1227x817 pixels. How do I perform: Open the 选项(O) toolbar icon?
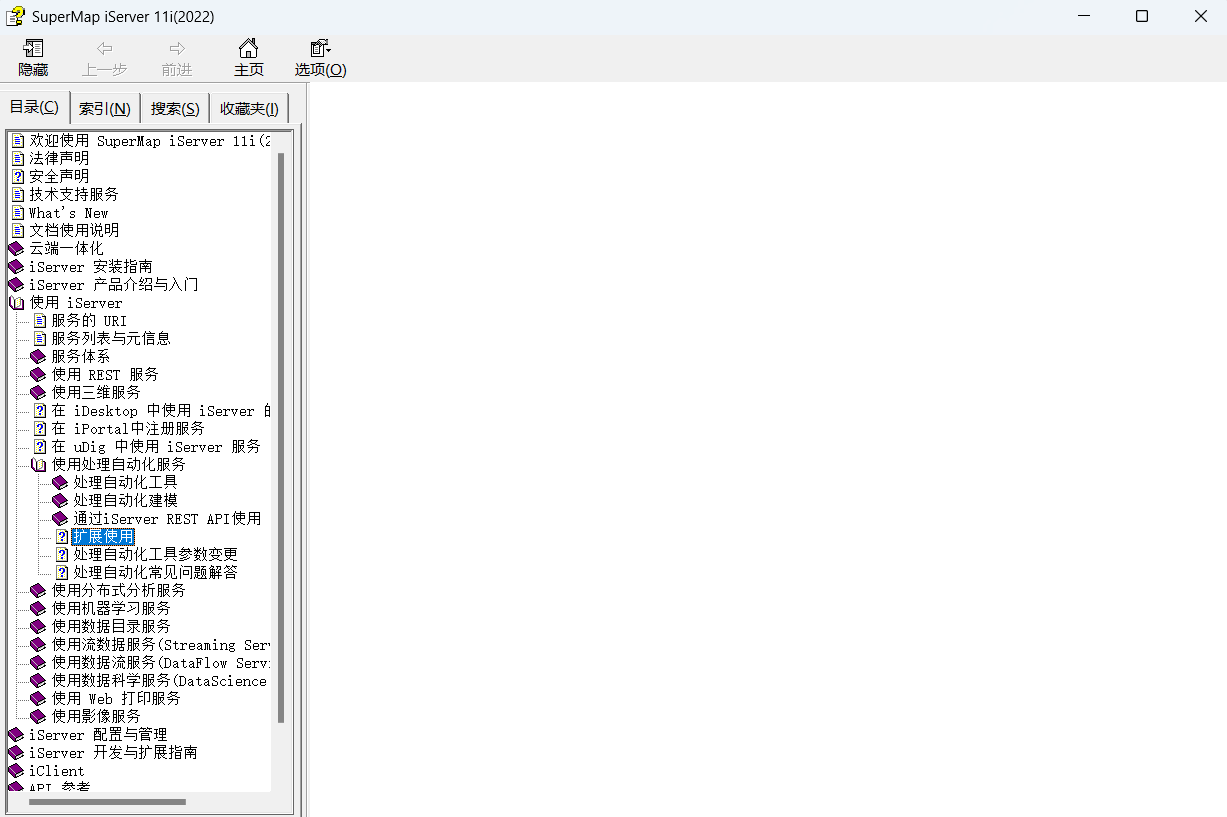[x=320, y=48]
